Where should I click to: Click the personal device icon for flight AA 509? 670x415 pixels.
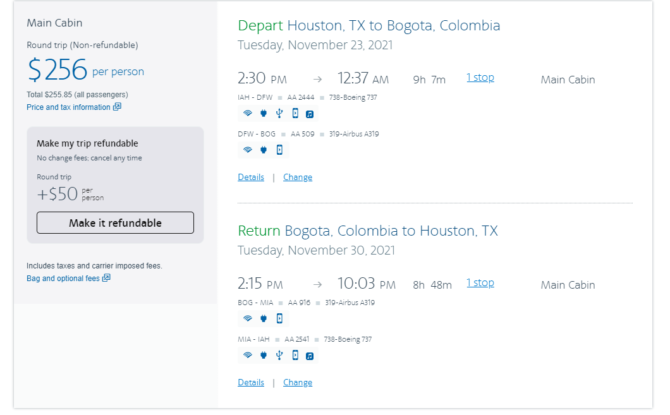click(x=279, y=150)
